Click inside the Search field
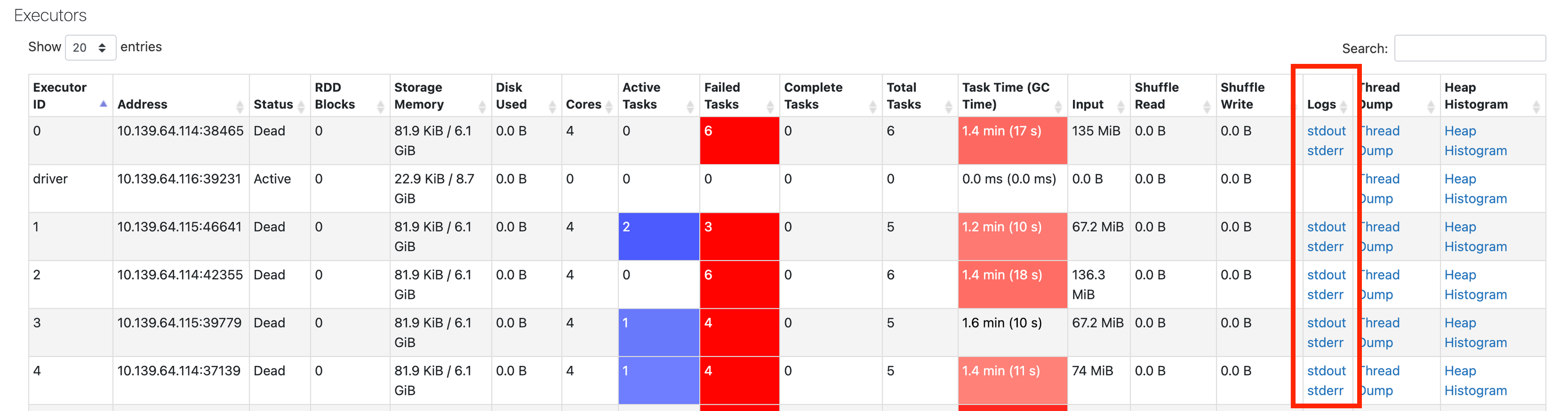 (x=1470, y=48)
